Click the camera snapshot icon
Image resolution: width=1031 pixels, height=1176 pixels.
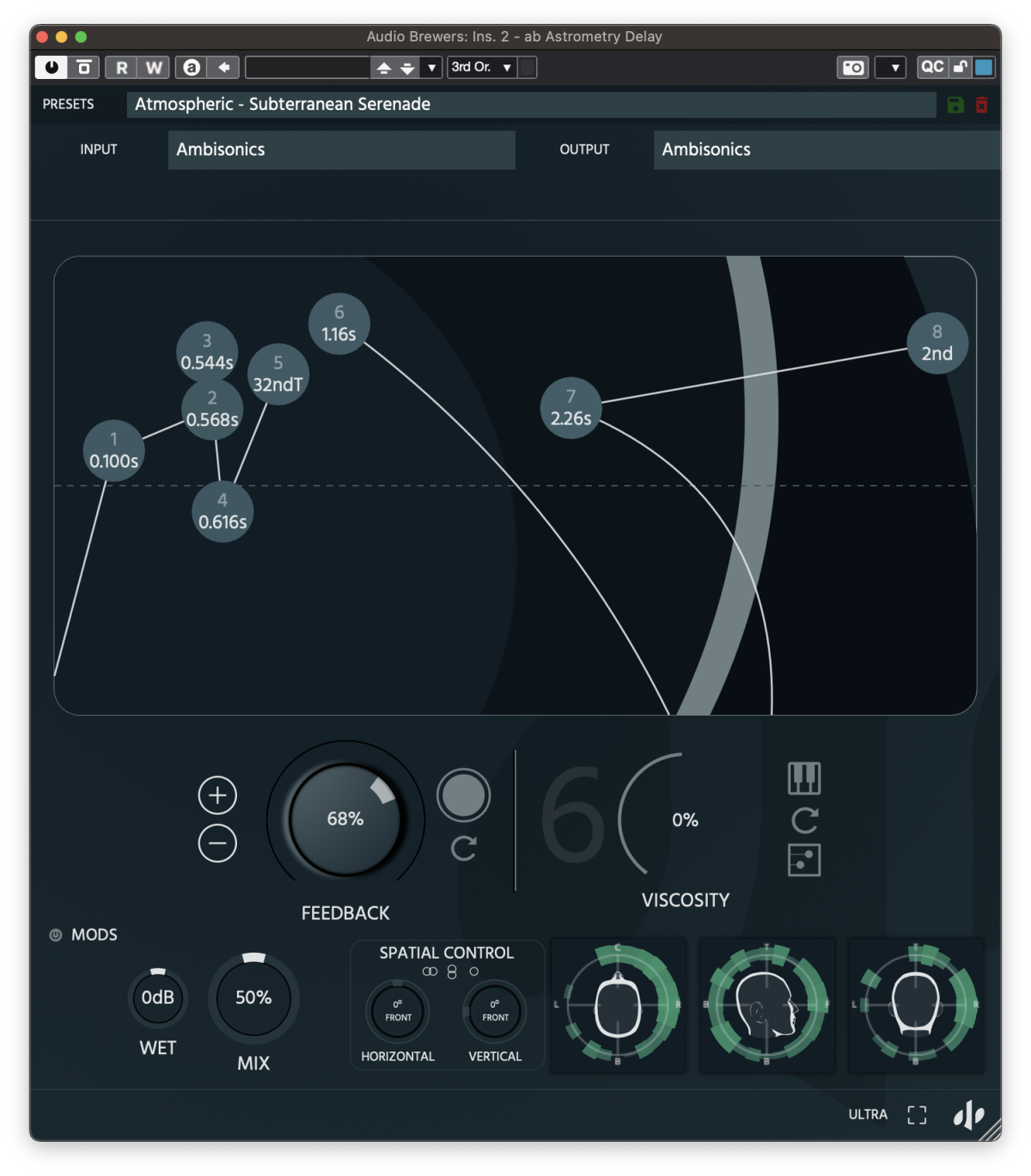[853, 67]
